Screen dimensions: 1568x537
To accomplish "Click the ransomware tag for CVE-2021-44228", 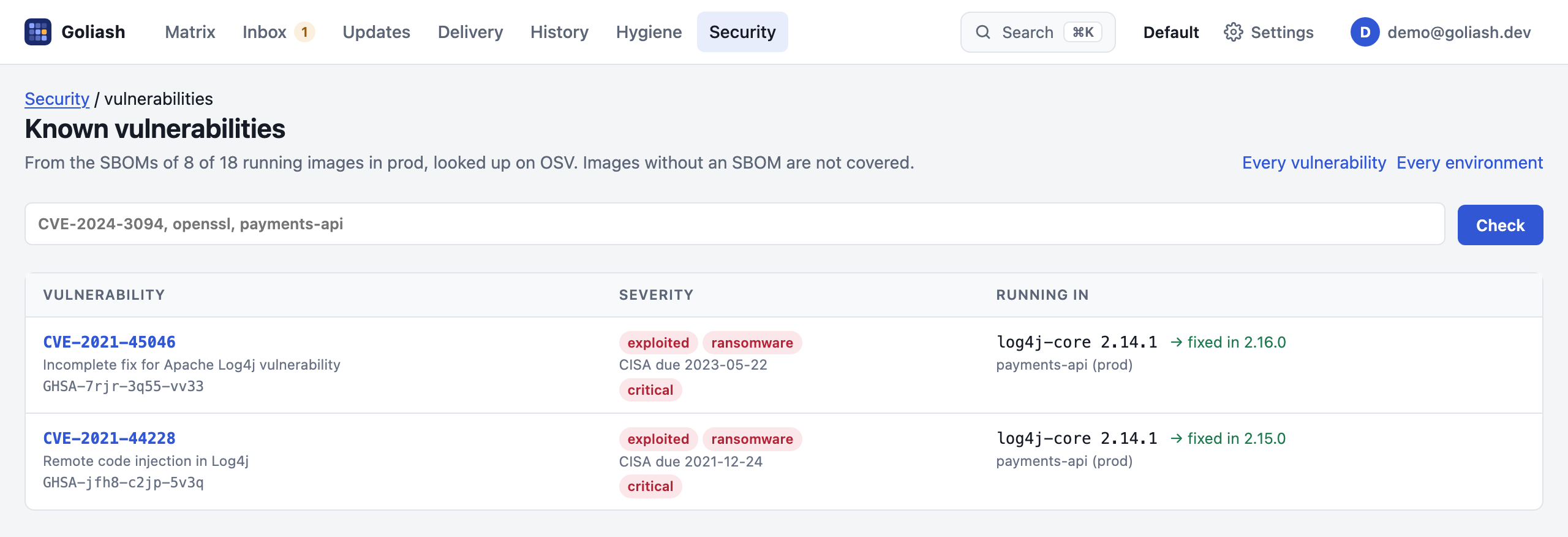I will point(752,439).
